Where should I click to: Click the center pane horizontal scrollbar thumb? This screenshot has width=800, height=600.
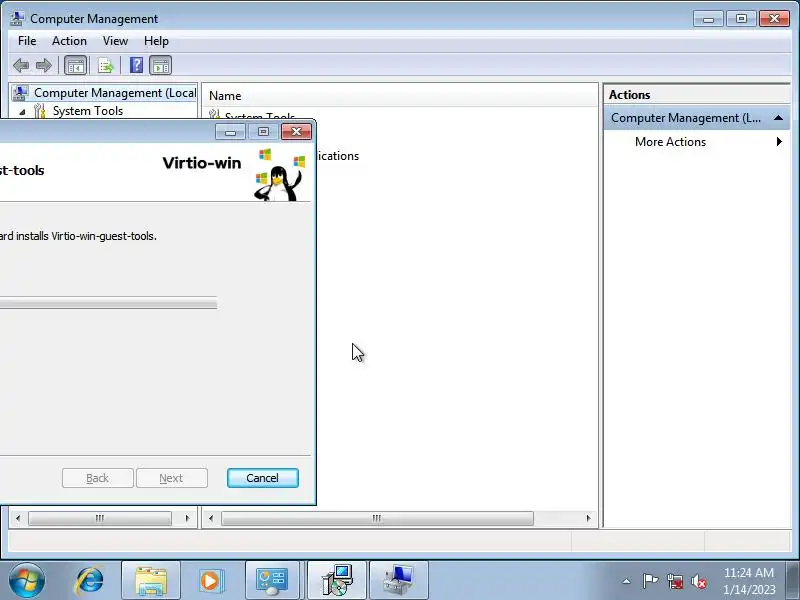377,518
